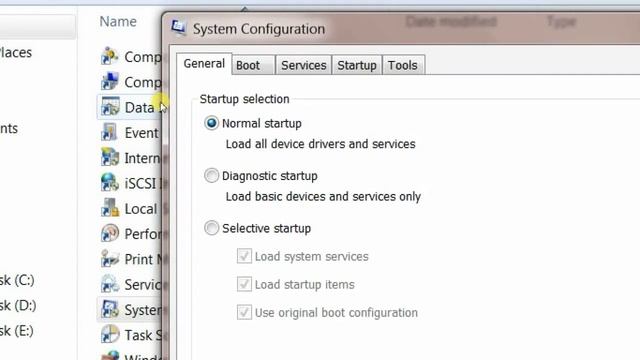Screen dimensions: 640x360
Task: Select Normal startup radio button
Action: coord(211,123)
